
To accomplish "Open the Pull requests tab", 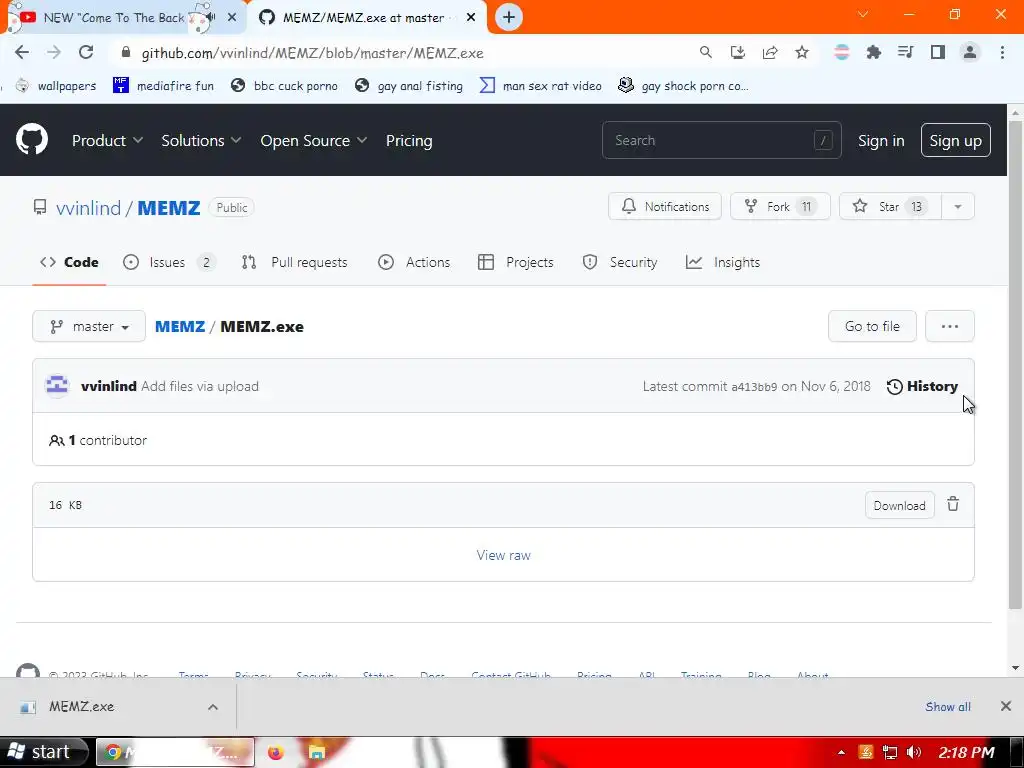I will [x=295, y=262].
